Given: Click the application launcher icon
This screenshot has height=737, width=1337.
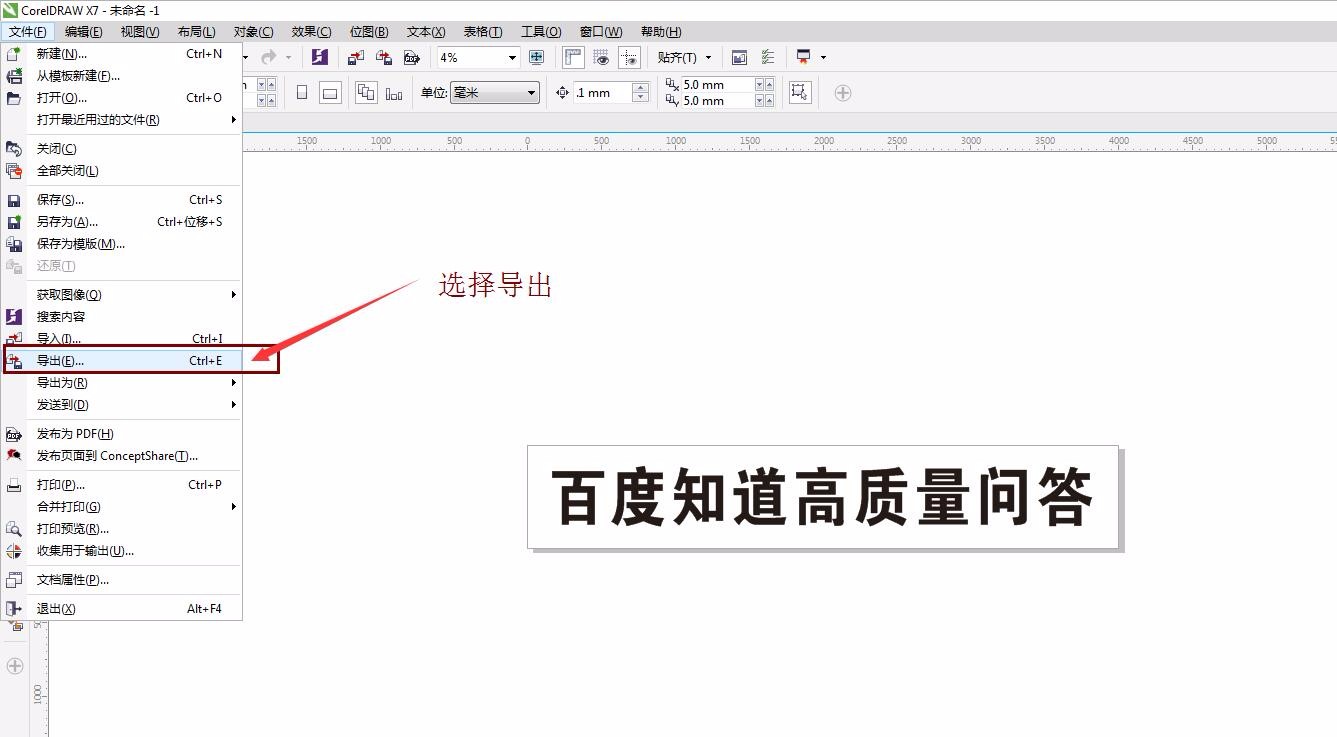Looking at the screenshot, I should click(803, 57).
